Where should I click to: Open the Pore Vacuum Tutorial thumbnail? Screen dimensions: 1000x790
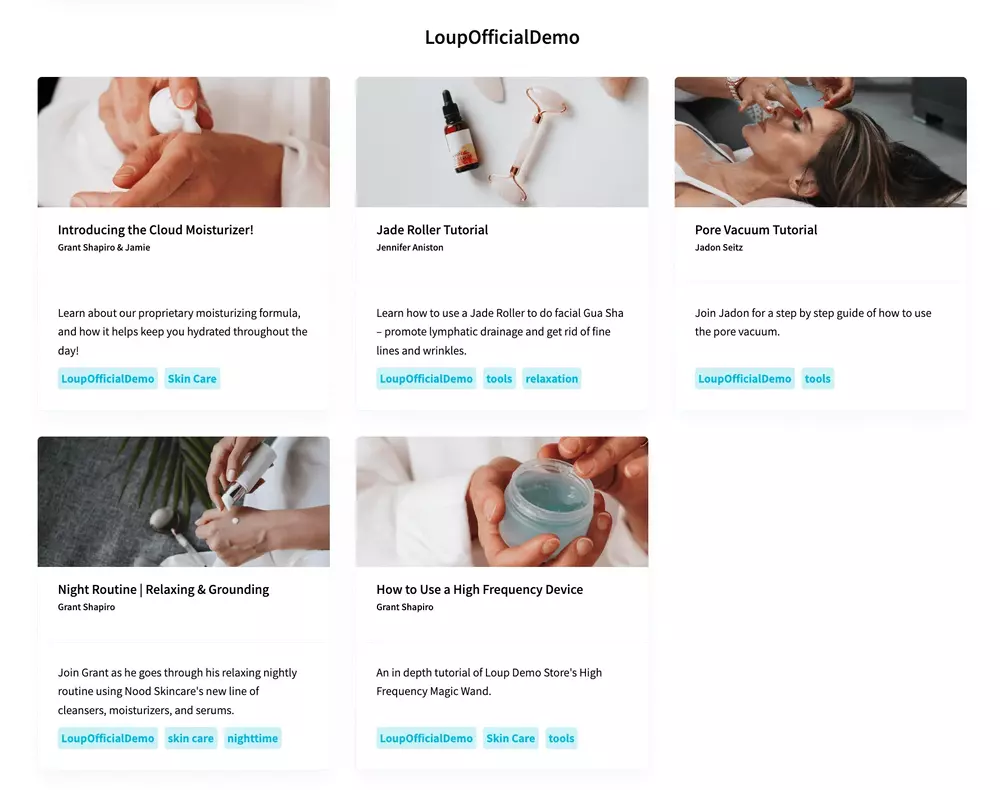(x=820, y=142)
